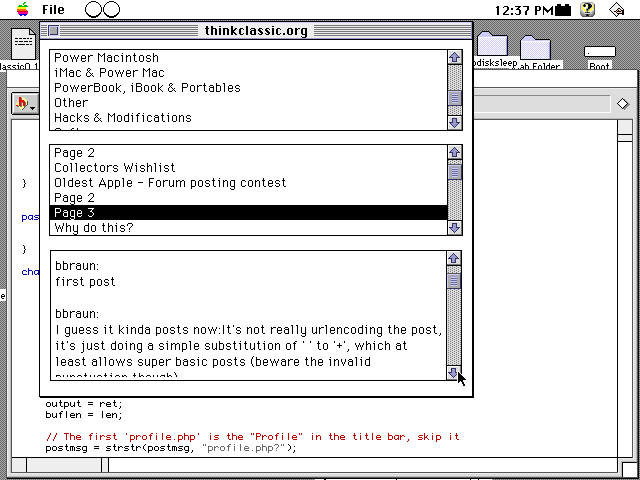Screen dimensions: 640x480
Task: Open the application switcher icon at far right
Action: click(x=620, y=10)
